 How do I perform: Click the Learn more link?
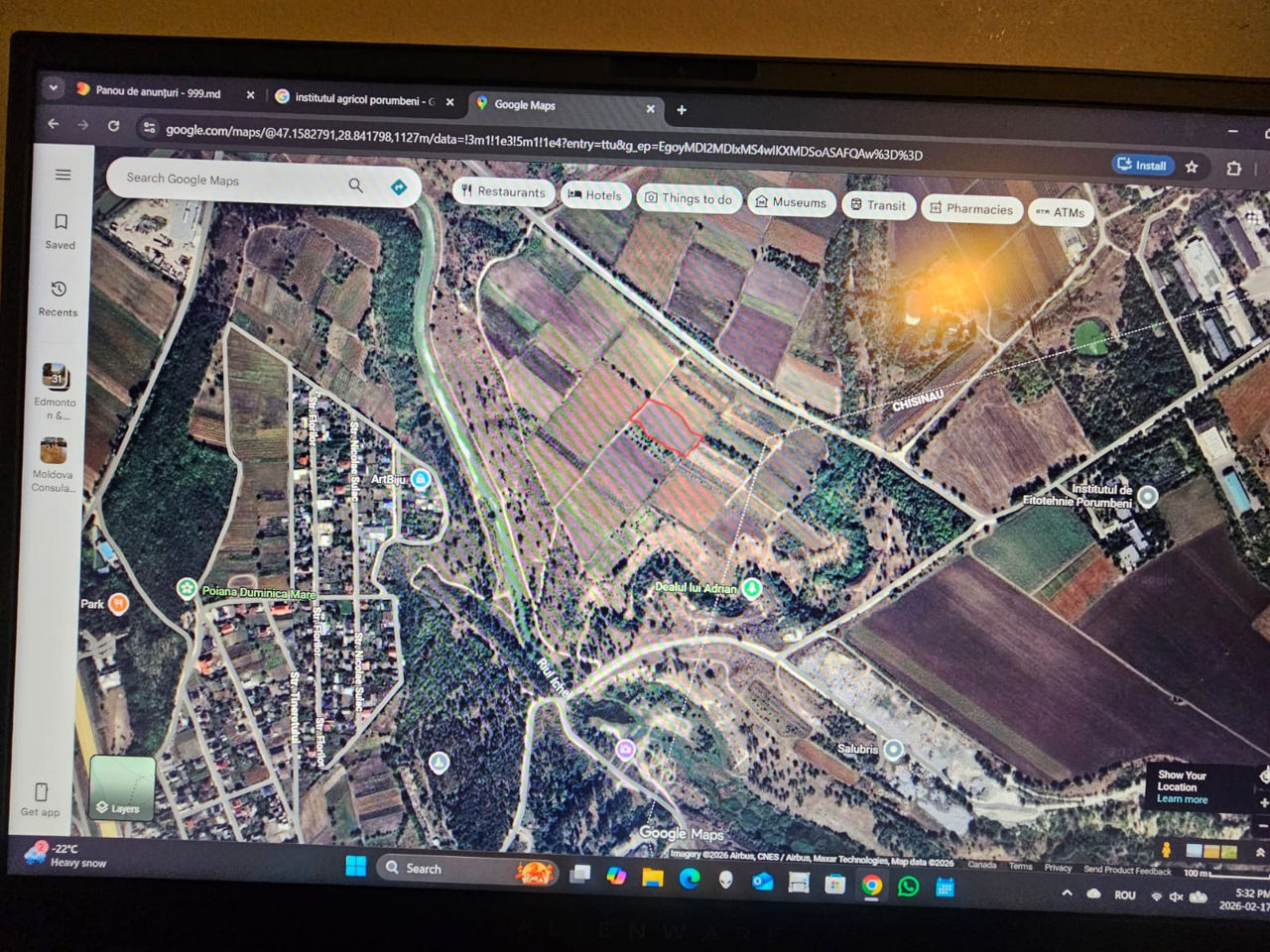coord(1182,799)
